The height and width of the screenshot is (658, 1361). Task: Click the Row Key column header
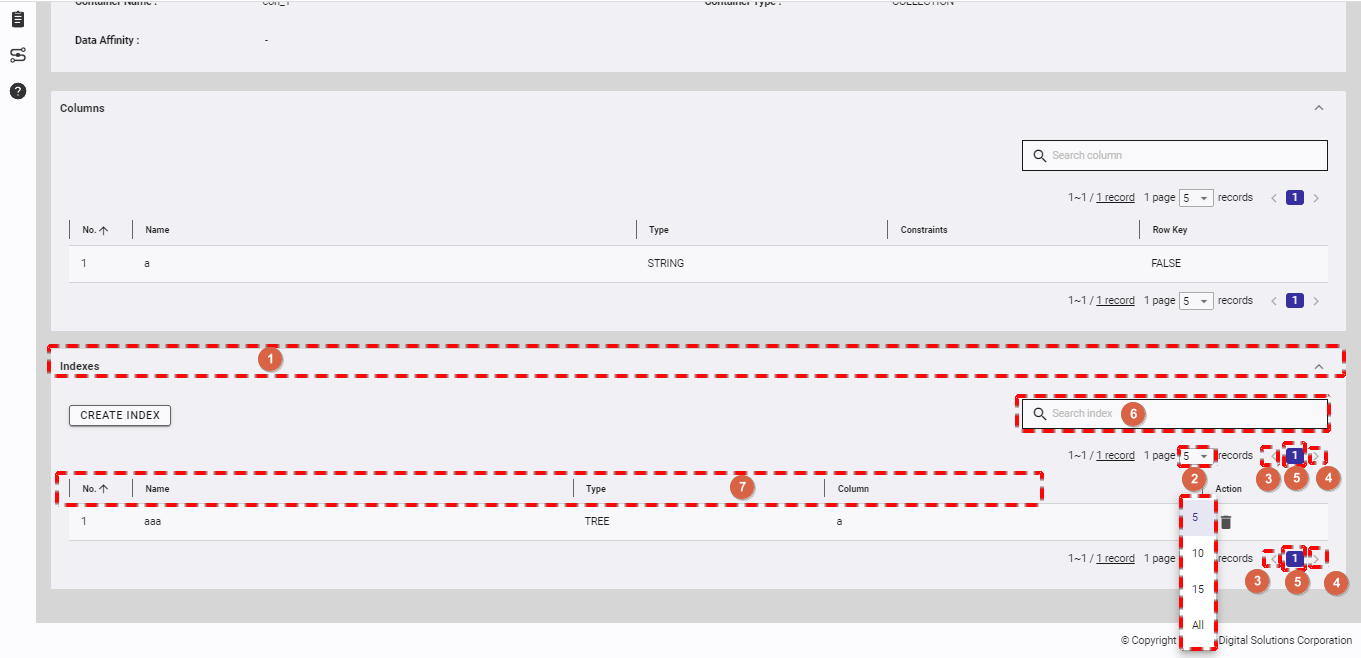[x=1170, y=230]
